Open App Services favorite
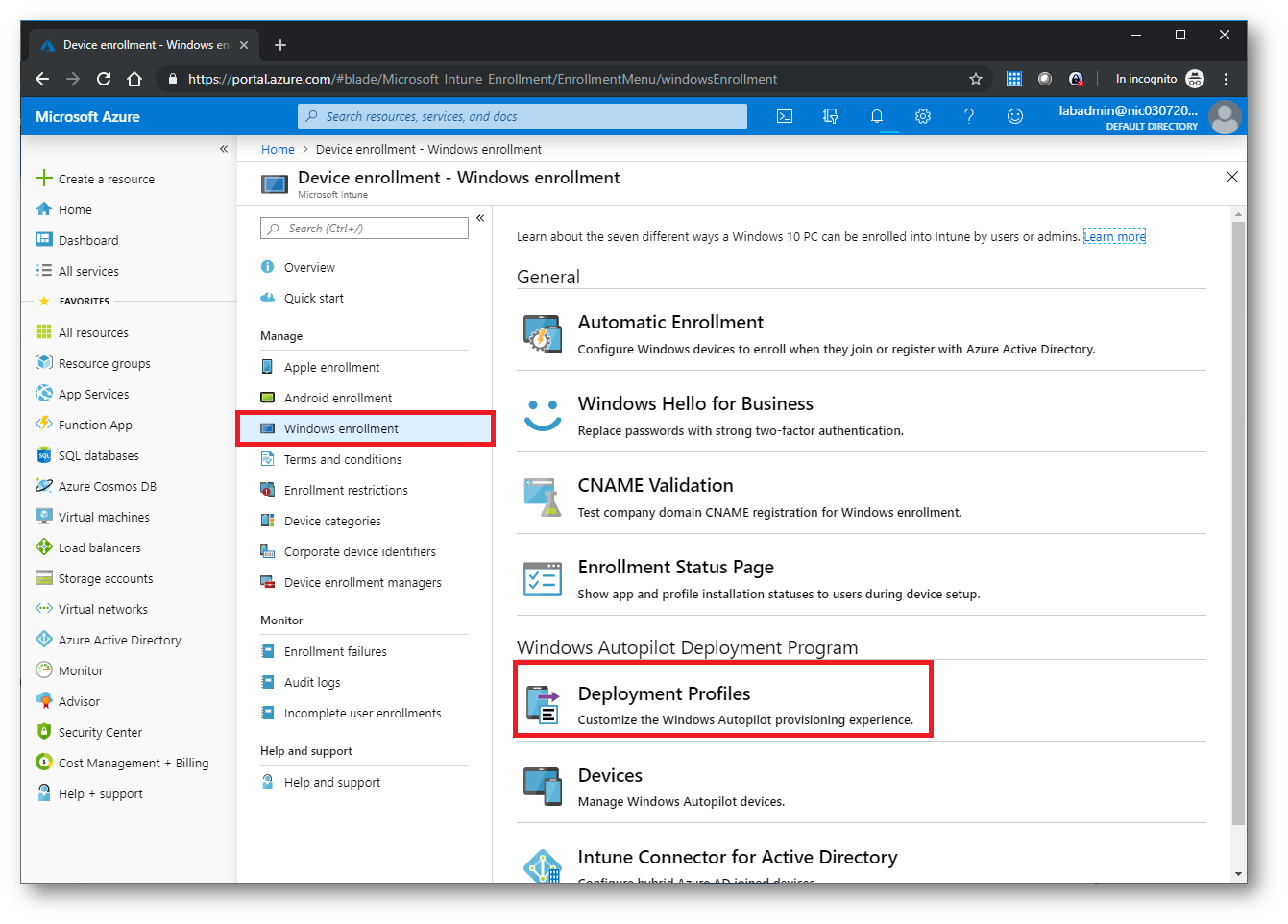This screenshot has width=1288, height=924. pos(82,394)
